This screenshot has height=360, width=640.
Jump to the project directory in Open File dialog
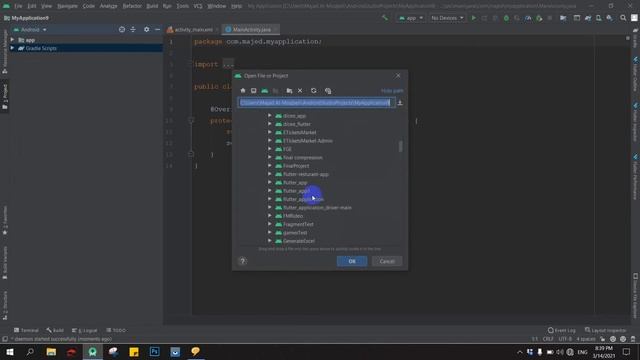point(264,91)
